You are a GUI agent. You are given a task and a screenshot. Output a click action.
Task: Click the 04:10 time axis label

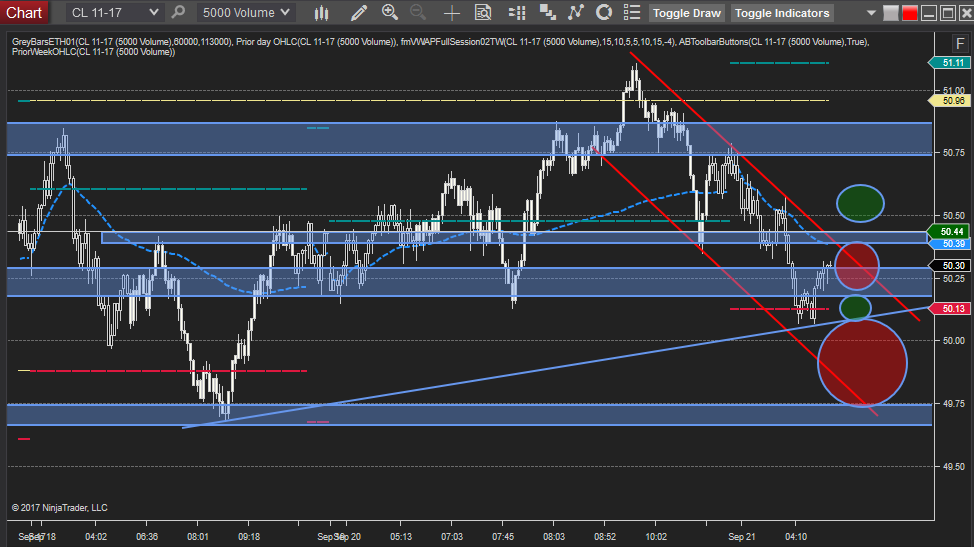[x=796, y=536]
